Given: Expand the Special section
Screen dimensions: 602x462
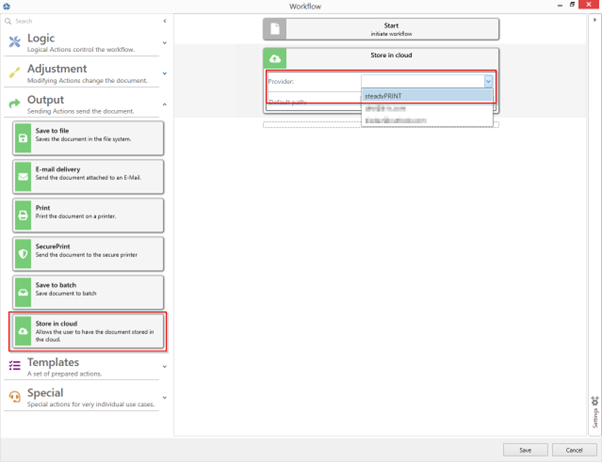Looking at the screenshot, I should pos(164,397).
